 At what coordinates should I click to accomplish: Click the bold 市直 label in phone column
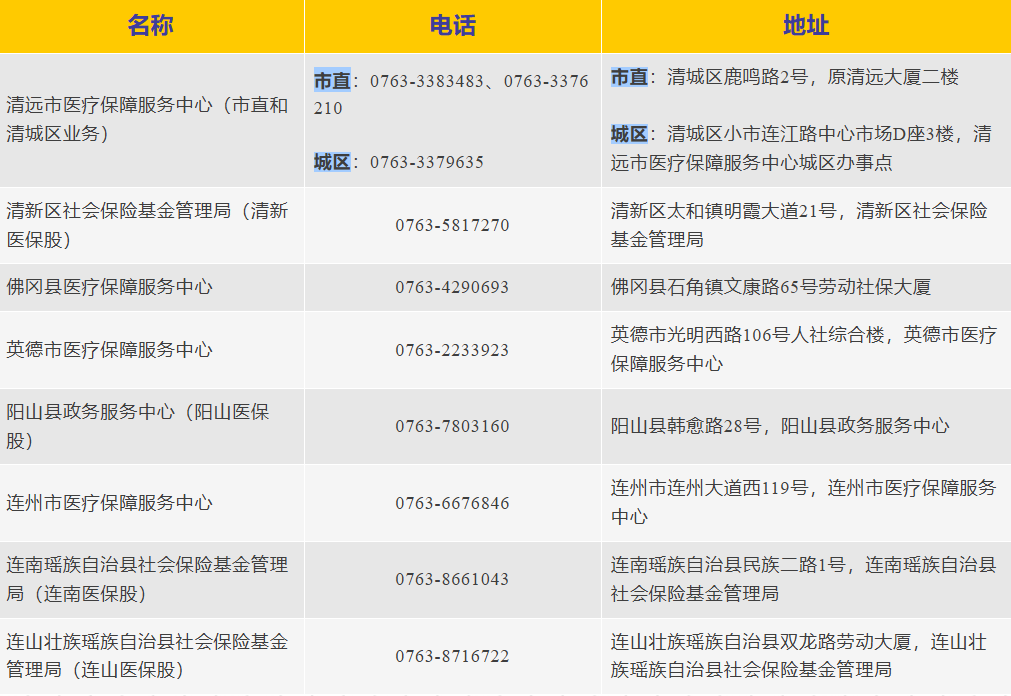pos(332,81)
